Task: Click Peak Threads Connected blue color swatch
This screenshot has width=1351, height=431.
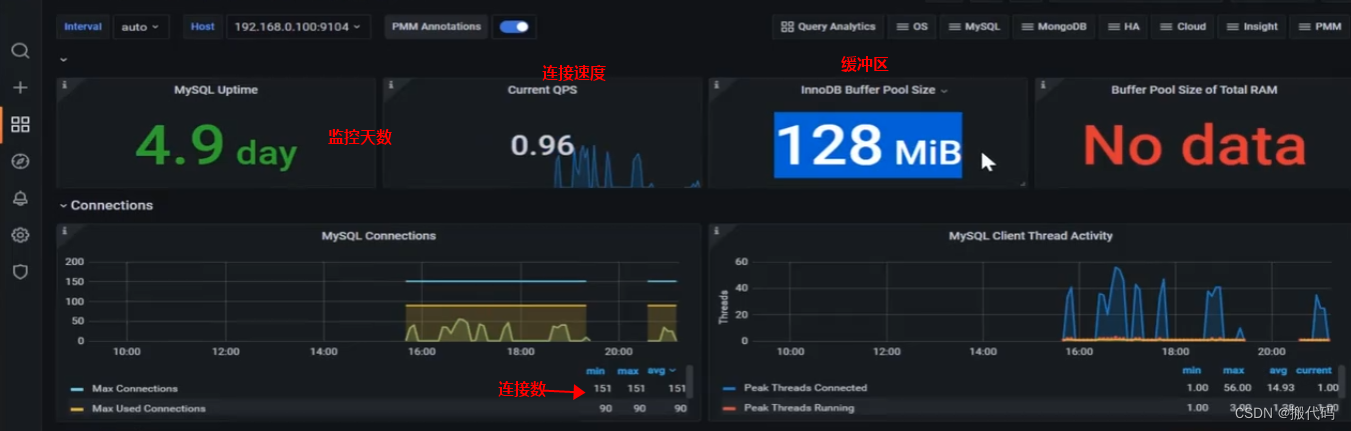Action: point(729,388)
